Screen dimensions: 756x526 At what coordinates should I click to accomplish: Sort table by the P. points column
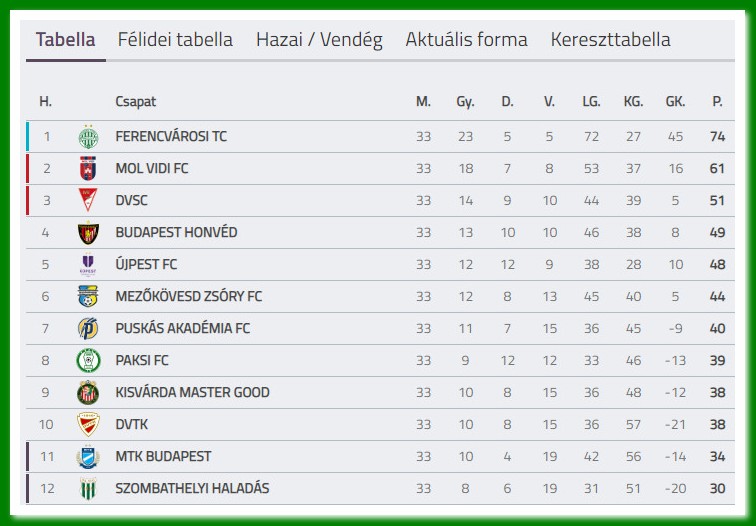(x=717, y=101)
